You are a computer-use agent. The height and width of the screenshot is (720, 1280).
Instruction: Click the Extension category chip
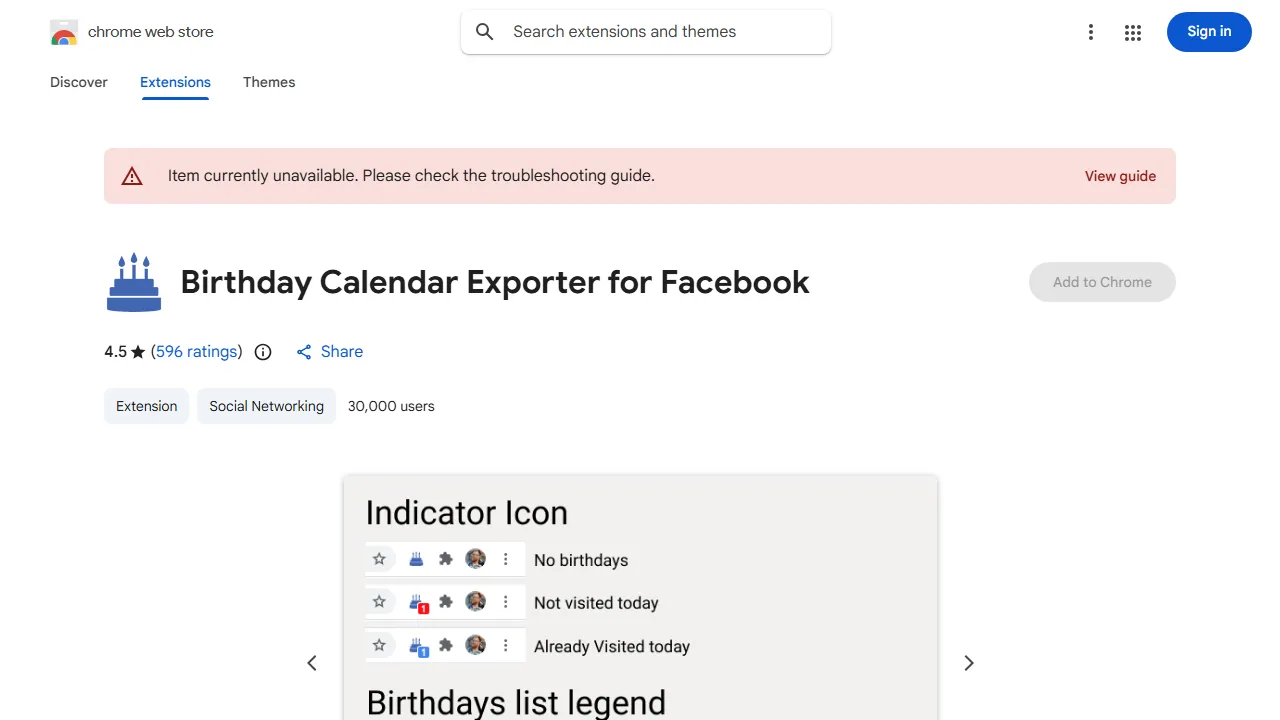pyautogui.click(x=146, y=406)
